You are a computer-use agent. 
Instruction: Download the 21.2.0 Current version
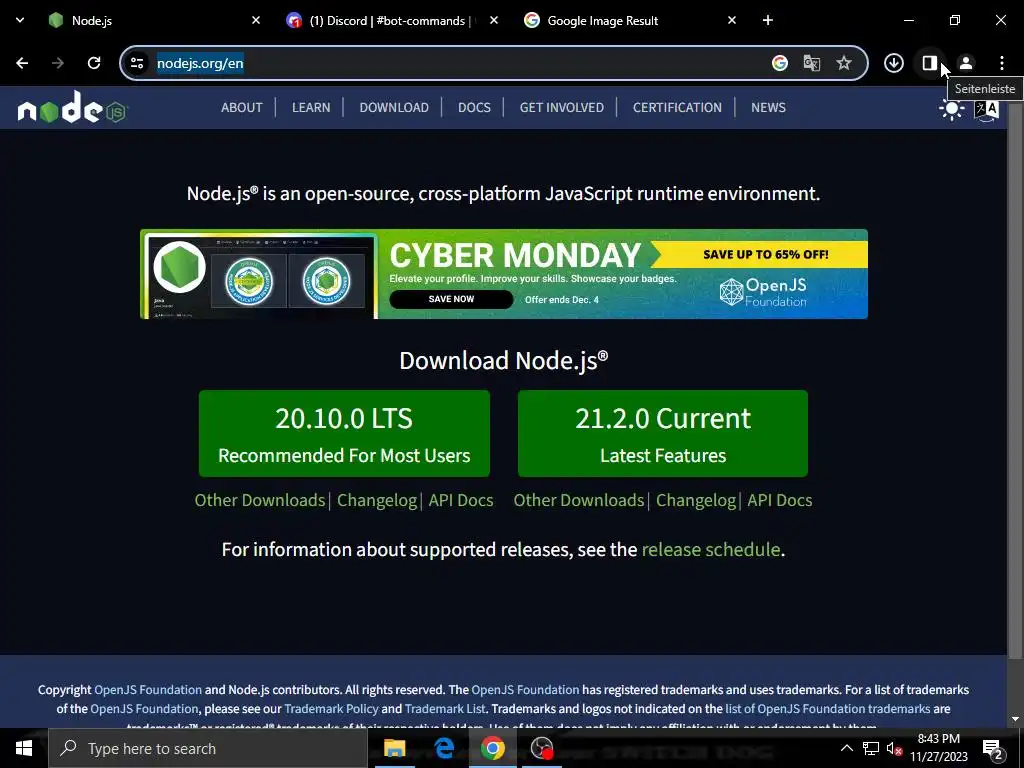pyautogui.click(x=663, y=434)
